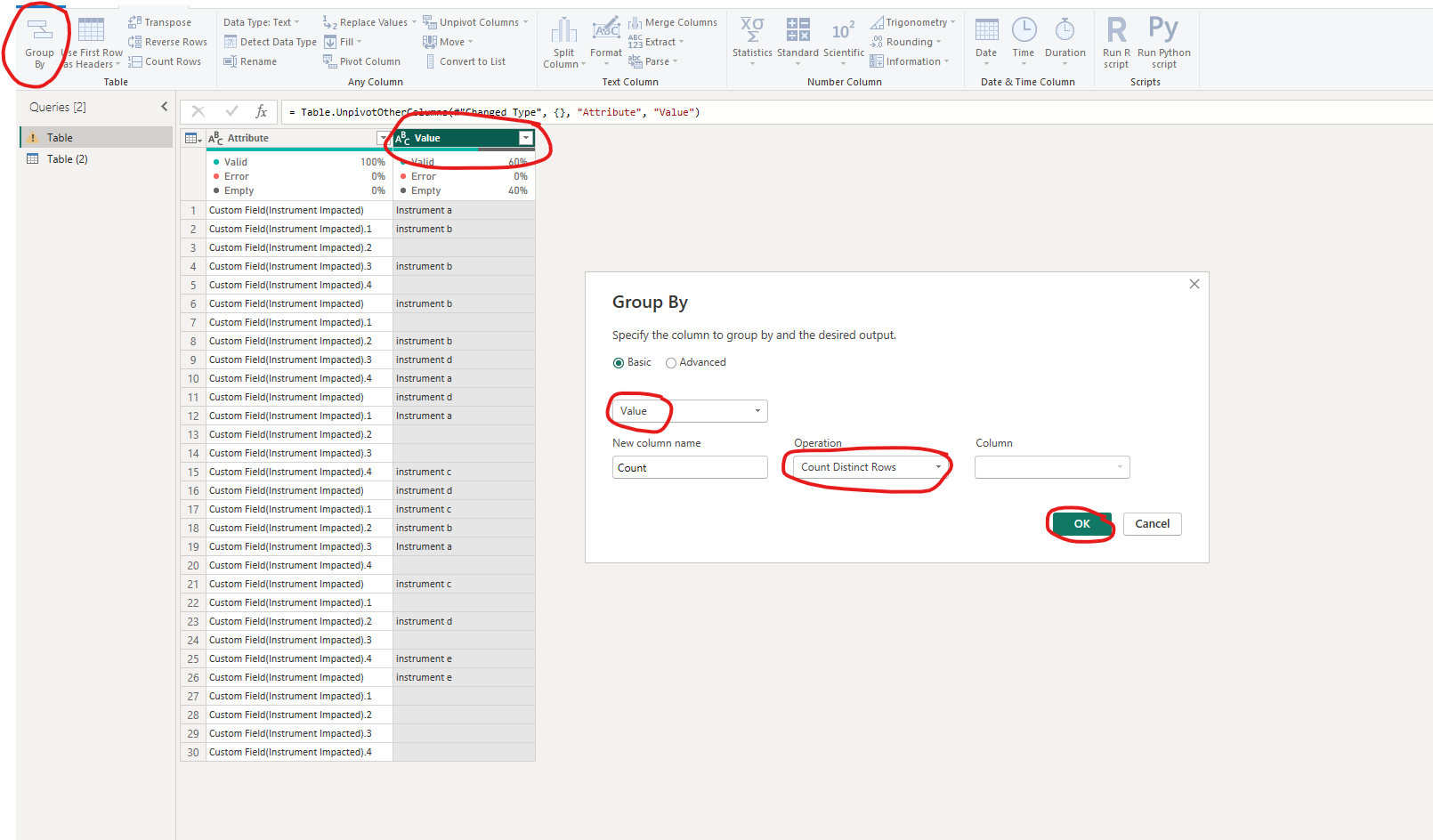The height and width of the screenshot is (840, 1433).
Task: Click the Duration column icon
Action: pos(1065,29)
